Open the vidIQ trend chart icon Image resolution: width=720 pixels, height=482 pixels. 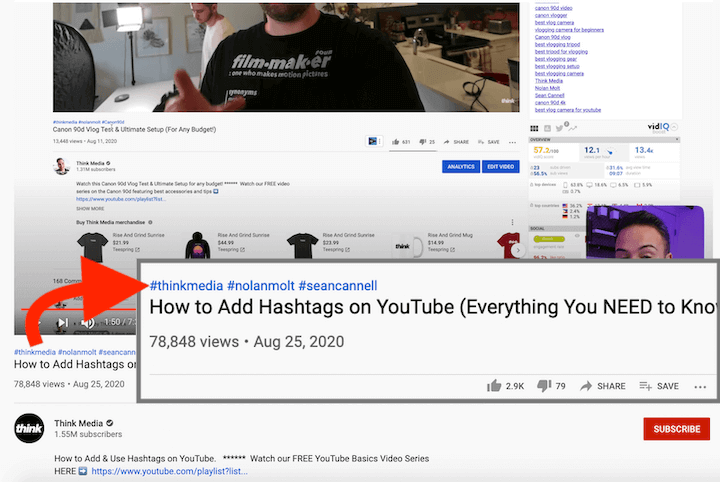572,128
